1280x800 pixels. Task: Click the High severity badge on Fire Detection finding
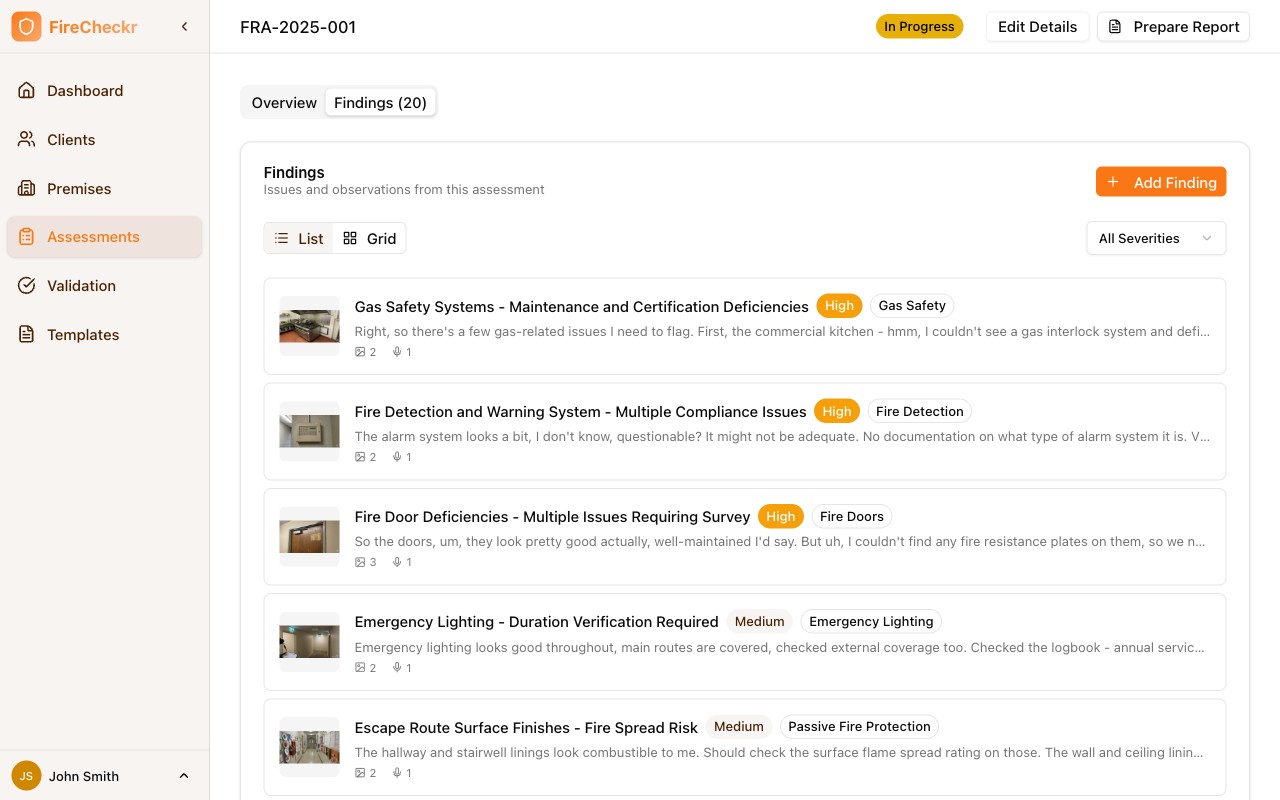click(837, 411)
